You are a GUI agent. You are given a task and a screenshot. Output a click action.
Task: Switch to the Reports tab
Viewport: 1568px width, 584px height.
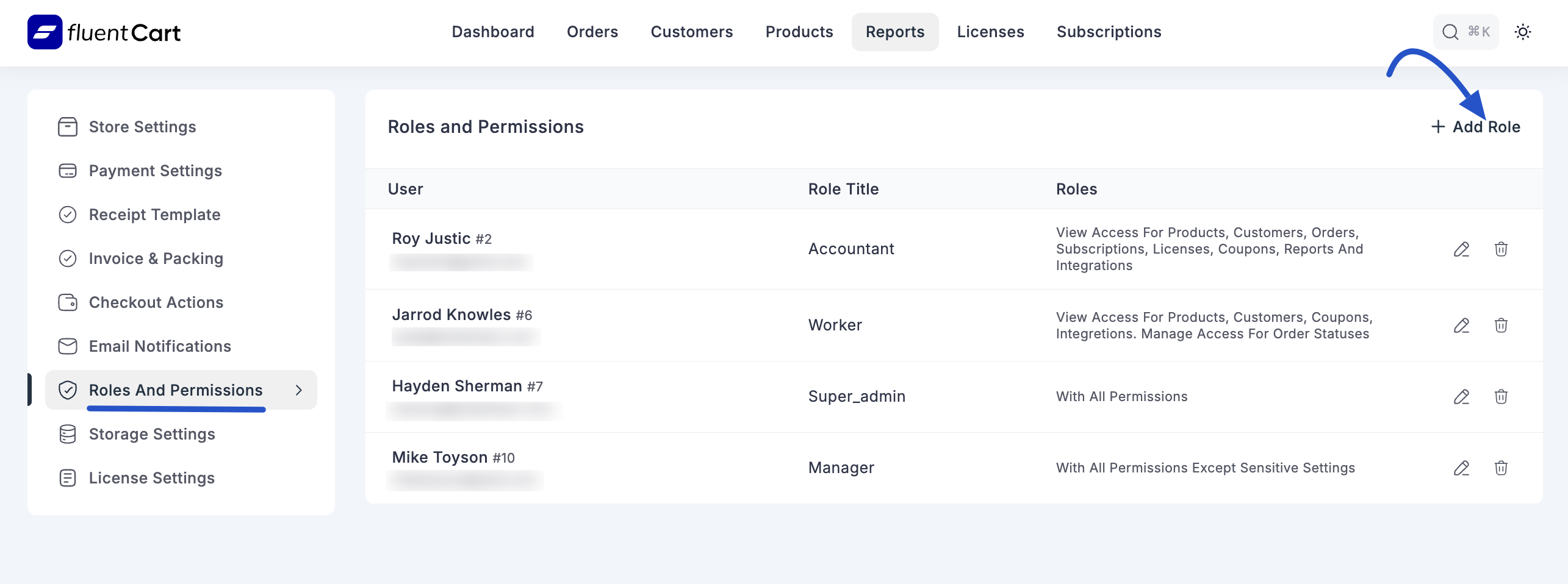point(894,32)
